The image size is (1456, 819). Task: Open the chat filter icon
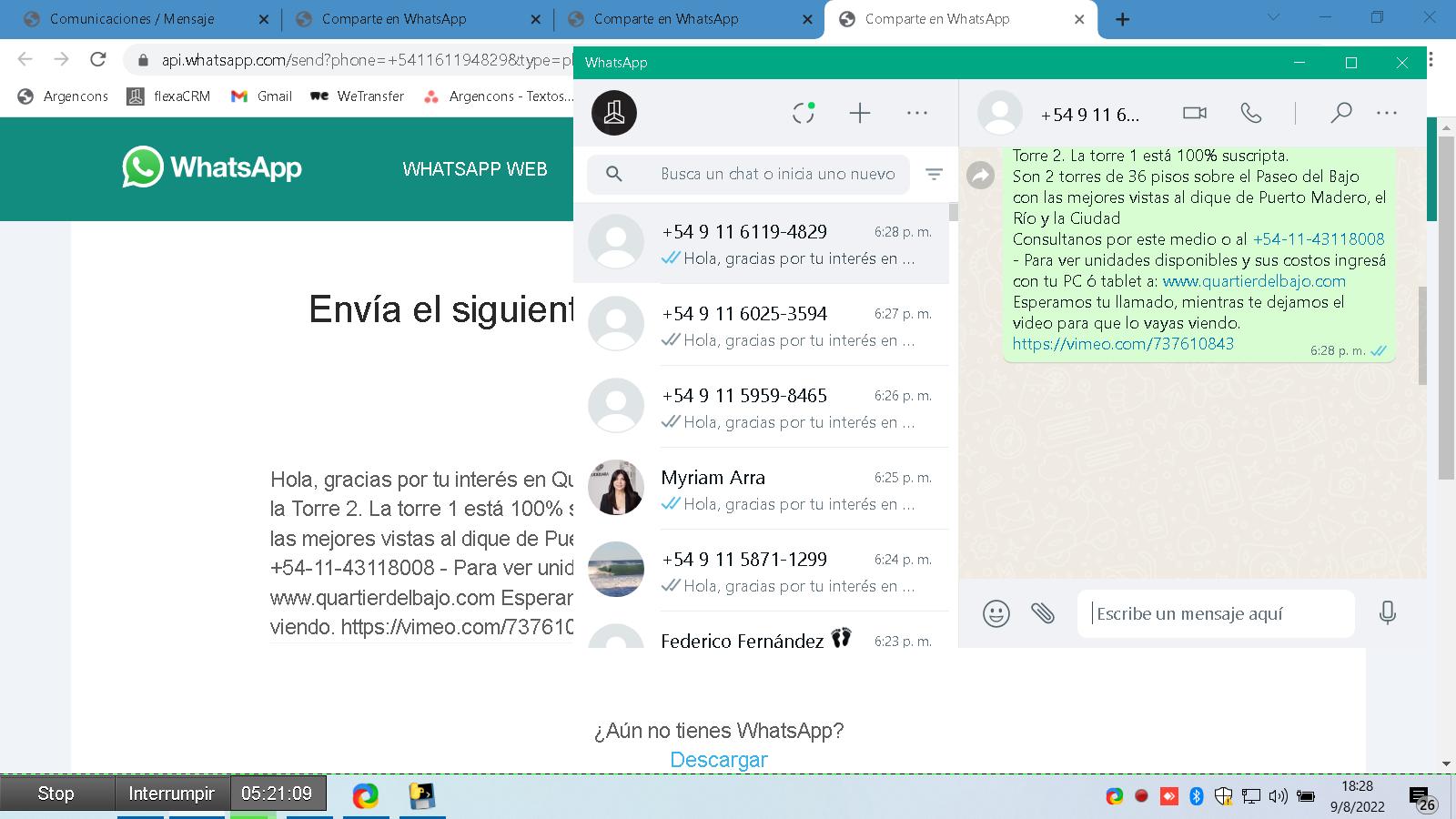pos(934,174)
